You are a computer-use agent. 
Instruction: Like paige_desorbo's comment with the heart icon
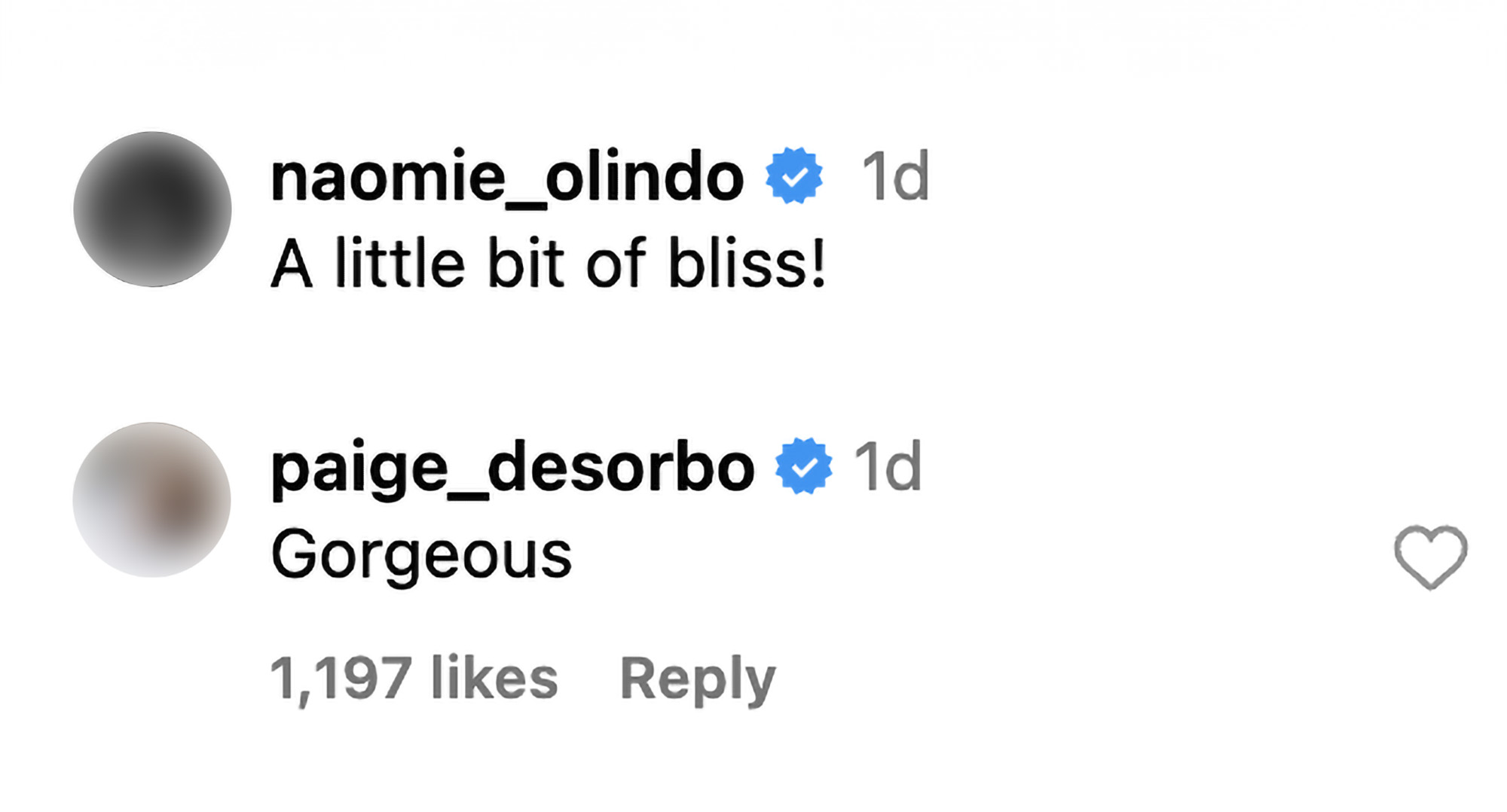coord(1429,557)
